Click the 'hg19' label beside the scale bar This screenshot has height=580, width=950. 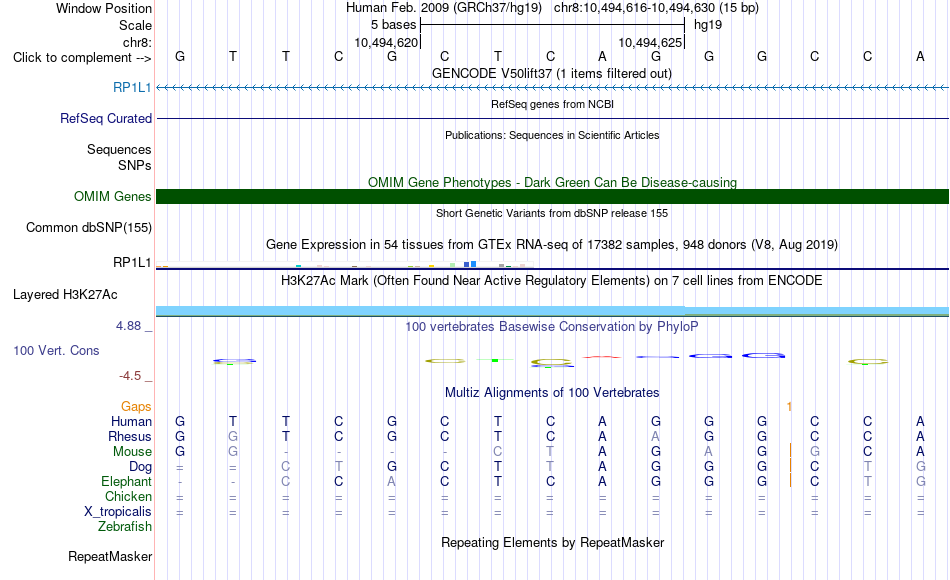click(708, 25)
